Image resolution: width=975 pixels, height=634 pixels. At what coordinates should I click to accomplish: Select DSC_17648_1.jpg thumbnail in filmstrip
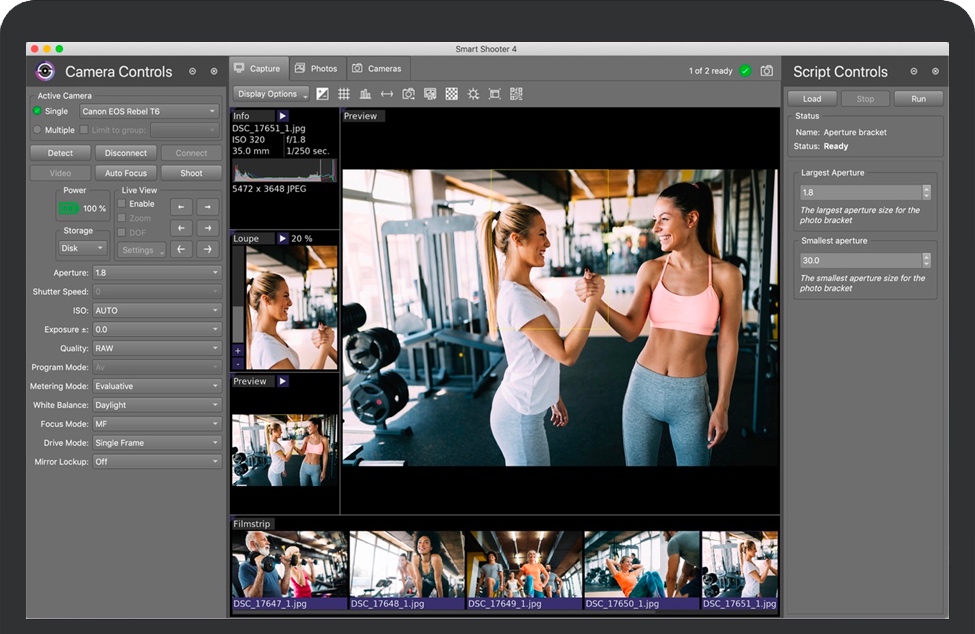coord(406,565)
